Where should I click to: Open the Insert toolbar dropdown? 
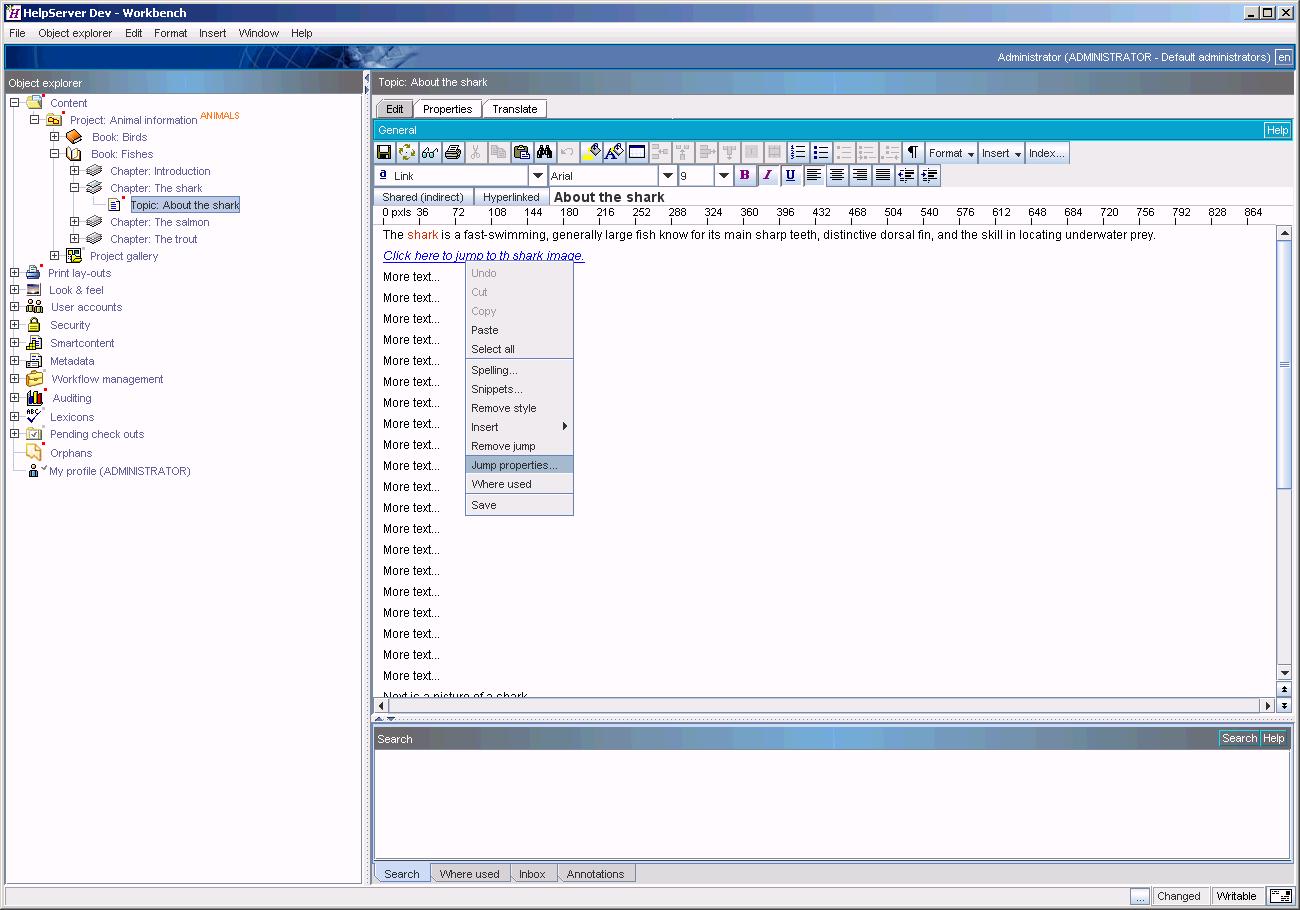click(1002, 153)
